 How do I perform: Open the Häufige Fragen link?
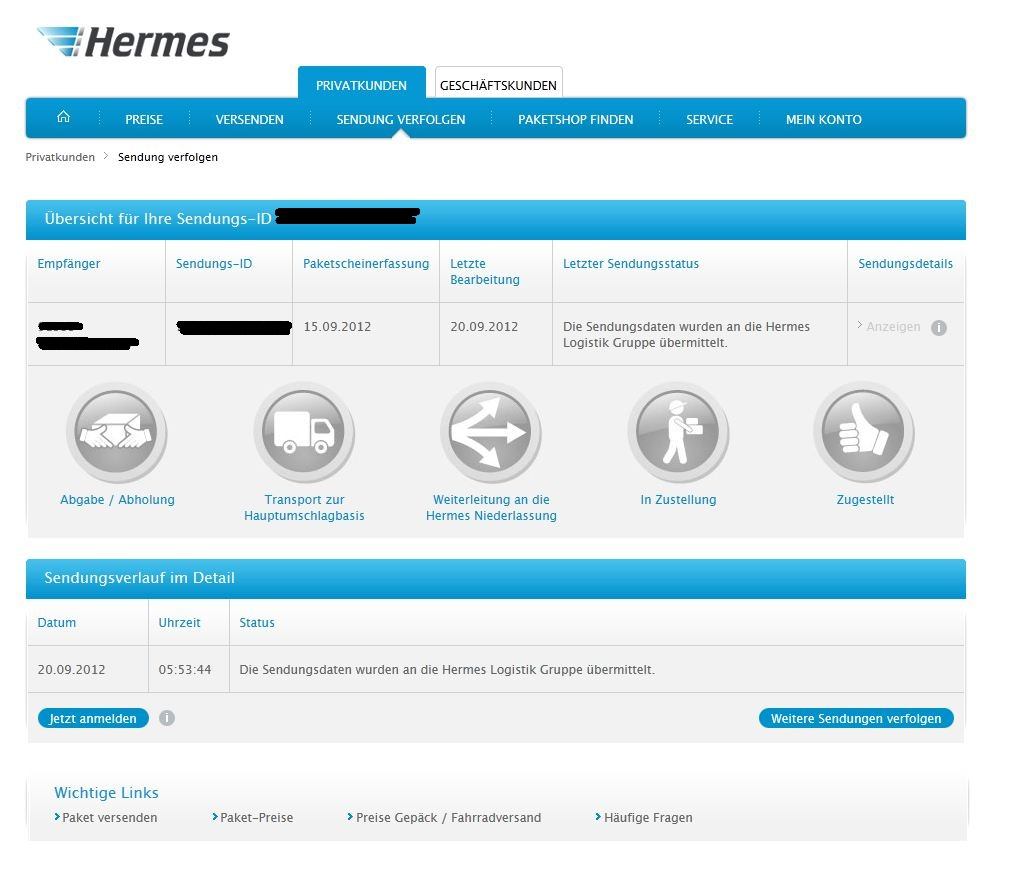[648, 817]
